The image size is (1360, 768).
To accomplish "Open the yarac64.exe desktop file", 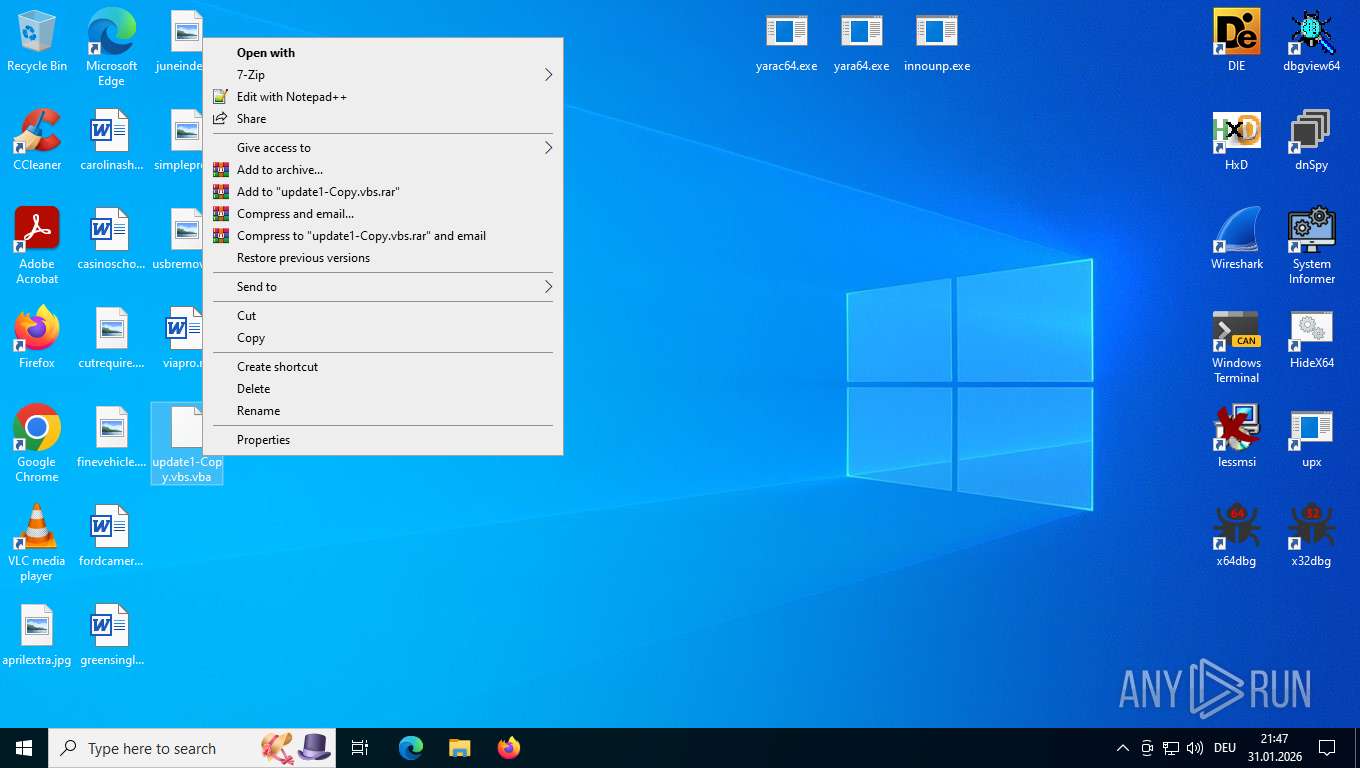I will 786,41.
